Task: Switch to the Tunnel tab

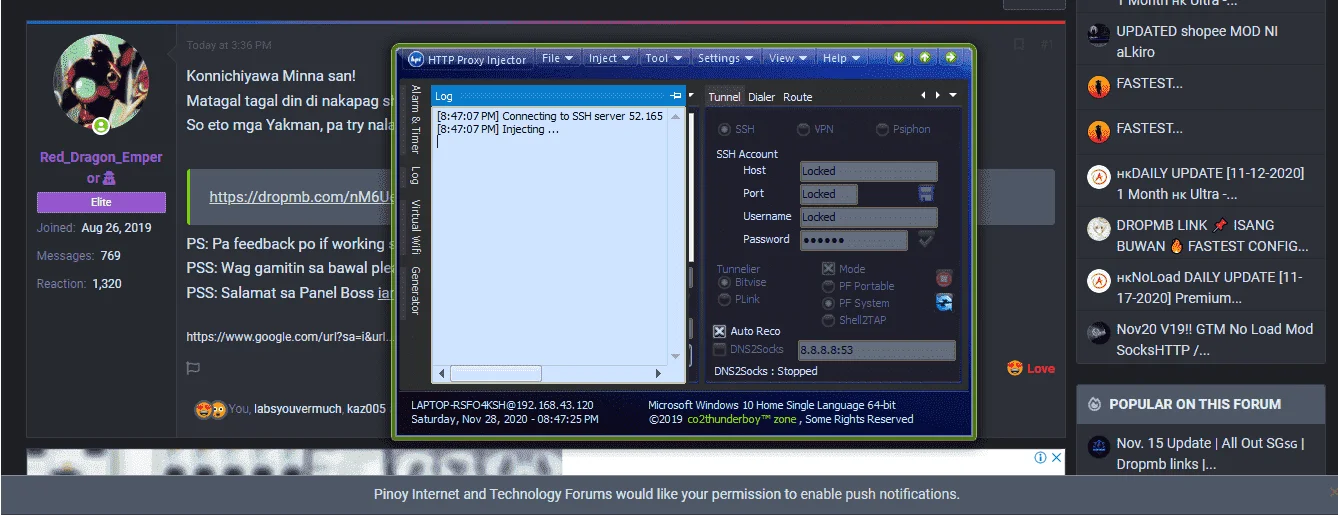Action: point(724,97)
